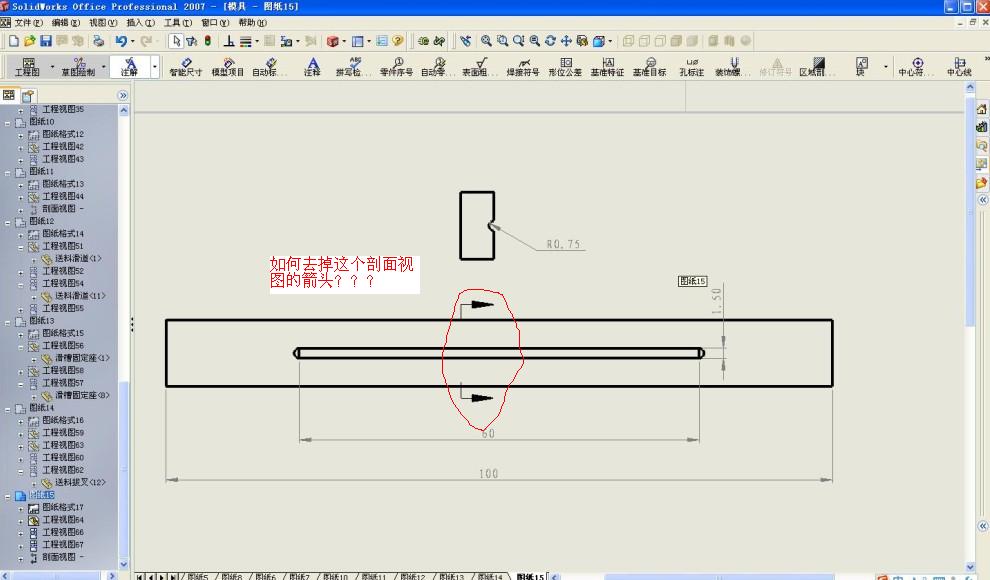Activate the Select arrow cursor tool

pyautogui.click(x=176, y=41)
